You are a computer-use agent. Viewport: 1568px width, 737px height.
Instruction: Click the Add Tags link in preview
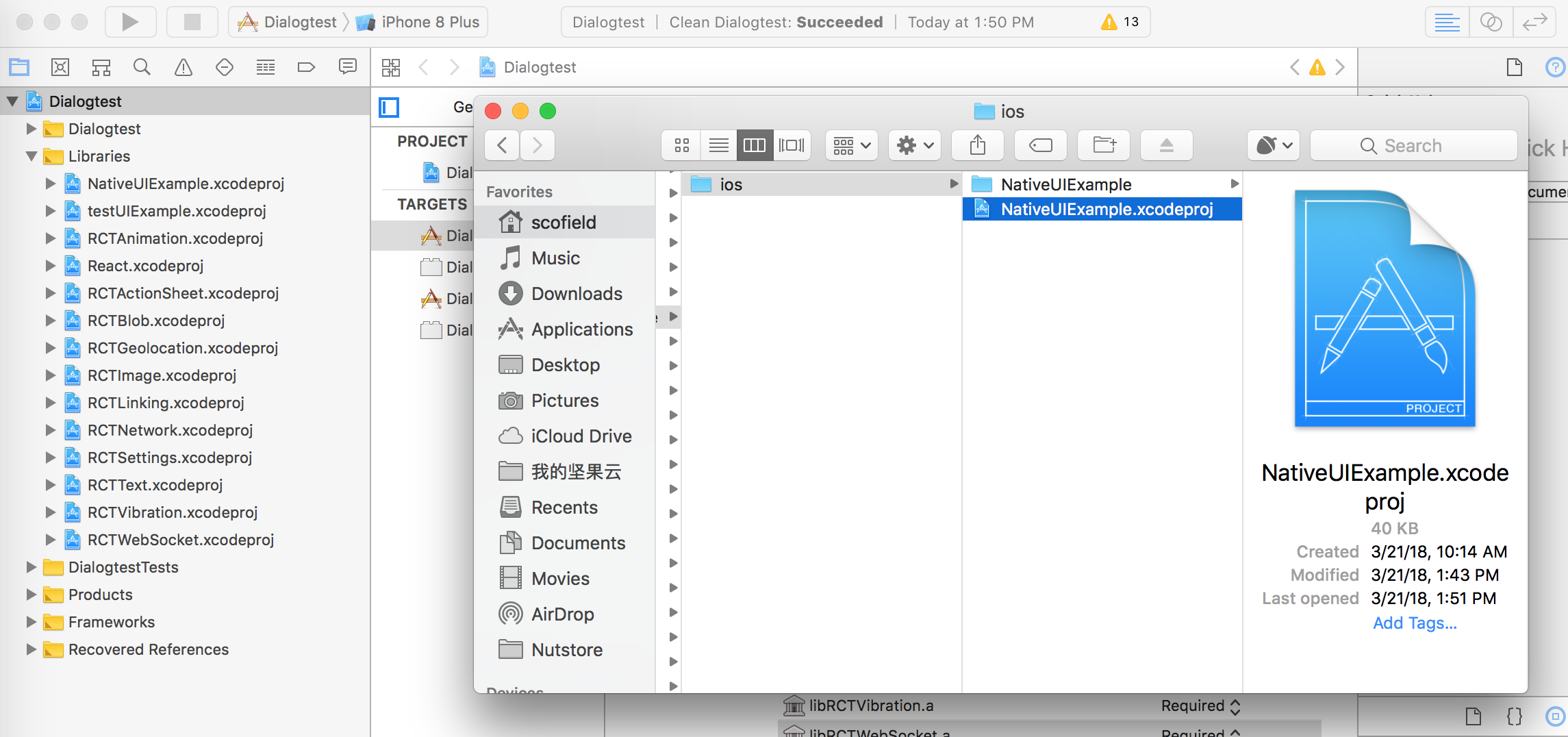click(x=1415, y=623)
